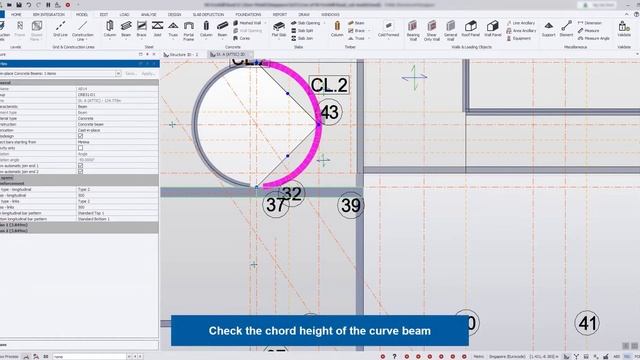The image size is (640, 360).
Task: Select the Grid Line tool
Action: click(x=60, y=29)
